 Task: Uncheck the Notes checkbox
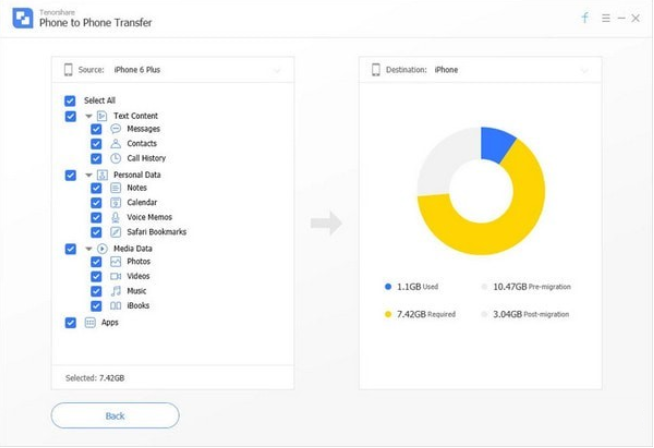pyautogui.click(x=96, y=188)
